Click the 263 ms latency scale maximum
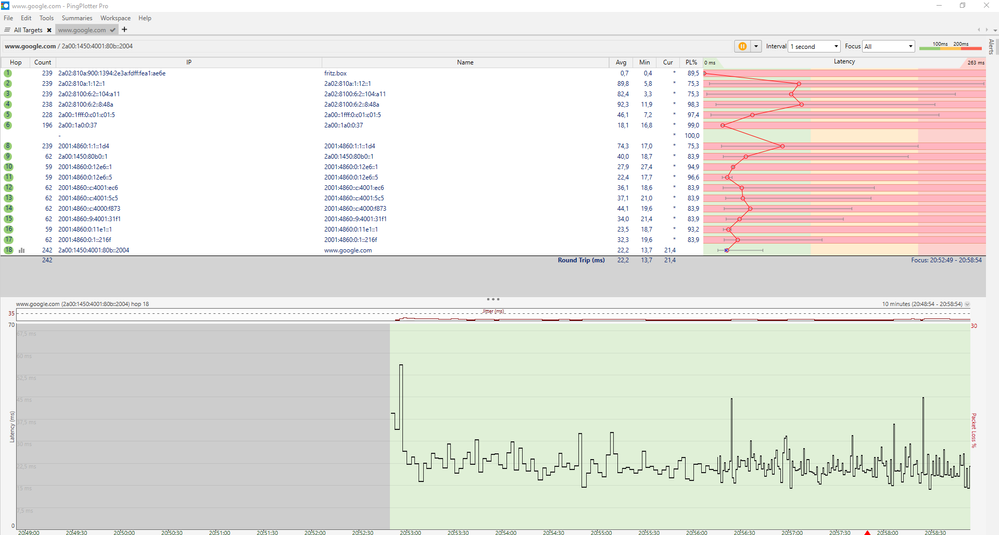The image size is (999, 535). click(x=975, y=62)
